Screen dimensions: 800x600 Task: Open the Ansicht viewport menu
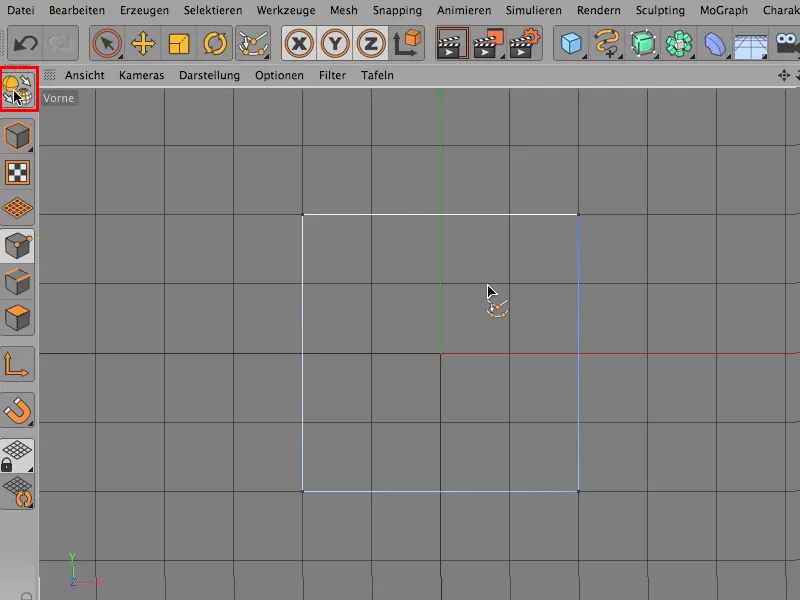click(85, 74)
